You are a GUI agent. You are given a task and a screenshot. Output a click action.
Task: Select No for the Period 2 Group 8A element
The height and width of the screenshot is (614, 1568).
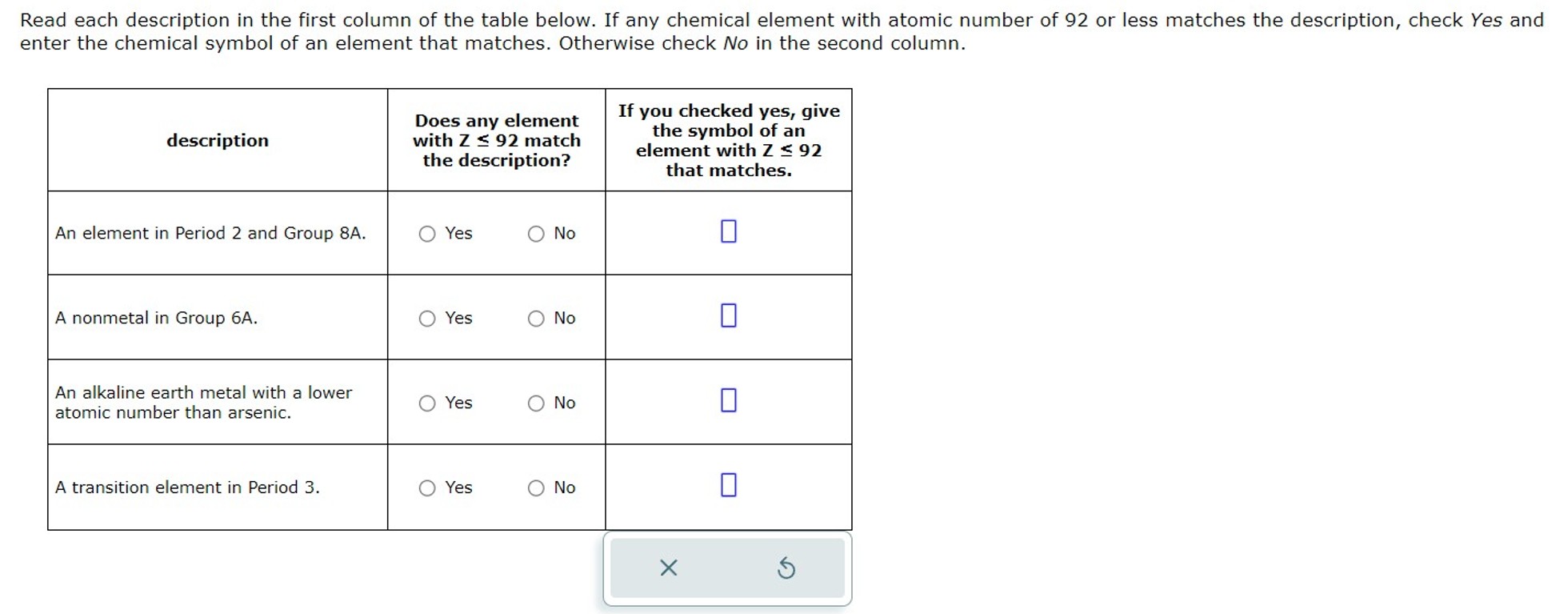click(x=536, y=234)
